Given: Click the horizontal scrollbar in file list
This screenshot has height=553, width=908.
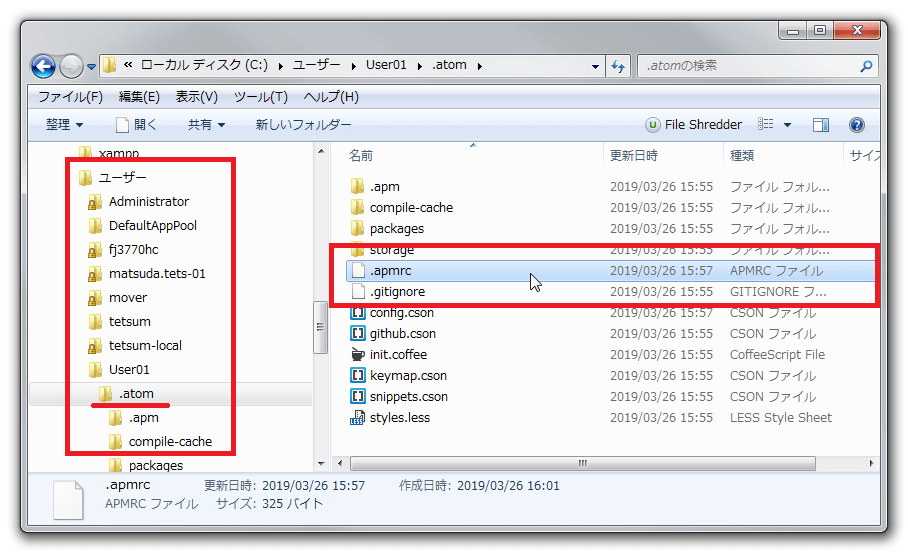Looking at the screenshot, I should click(580, 464).
